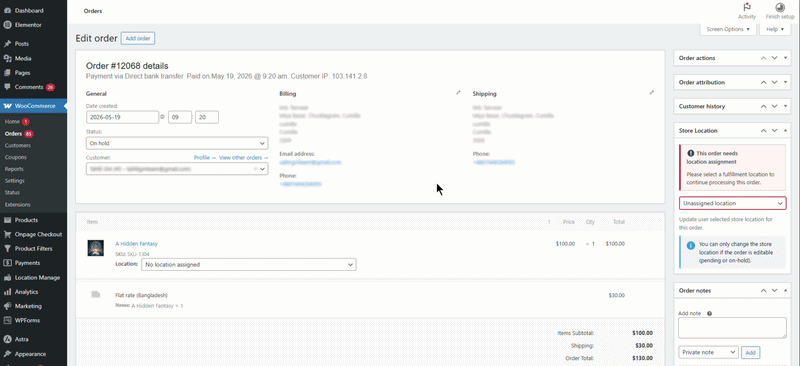The height and width of the screenshot is (366, 800).
Task: Open Coupons submenu item
Action: [x=15, y=157]
